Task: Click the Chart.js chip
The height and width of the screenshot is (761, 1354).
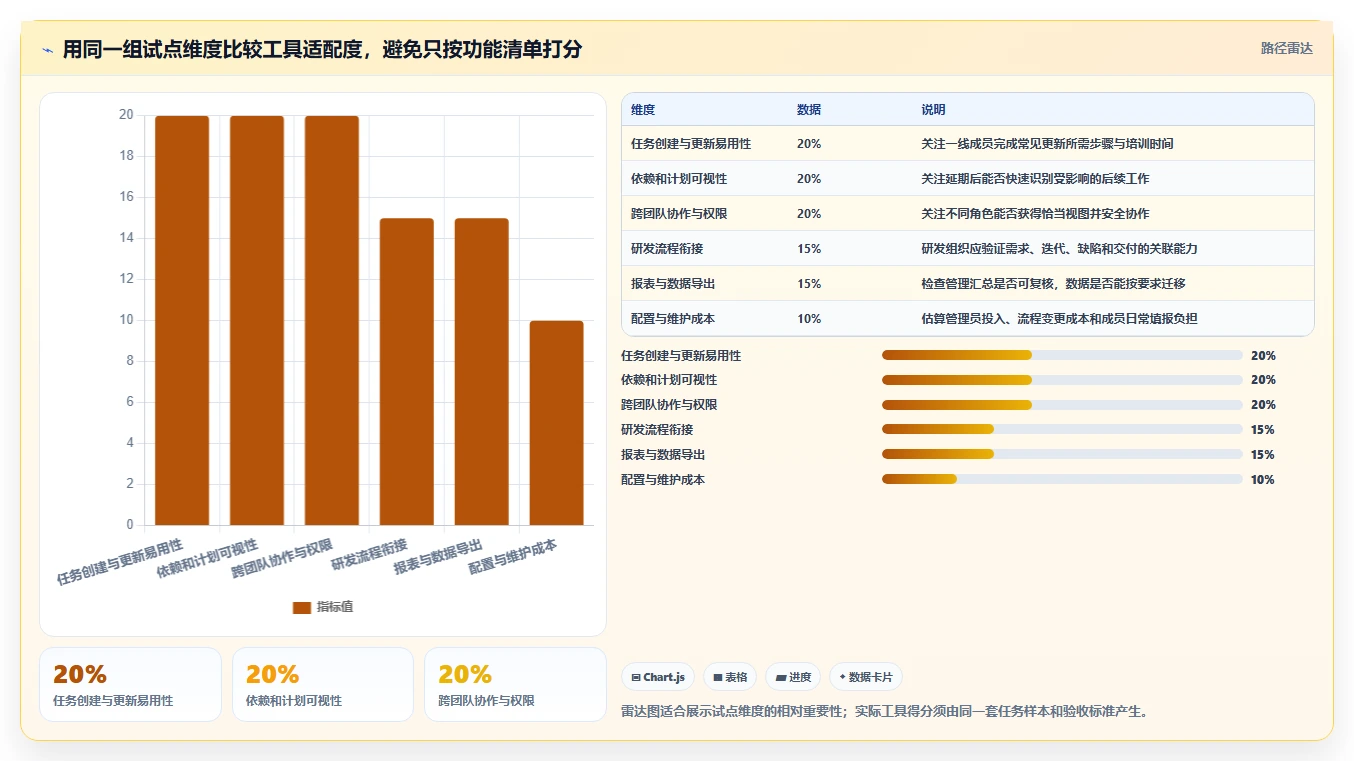Action: pos(658,677)
